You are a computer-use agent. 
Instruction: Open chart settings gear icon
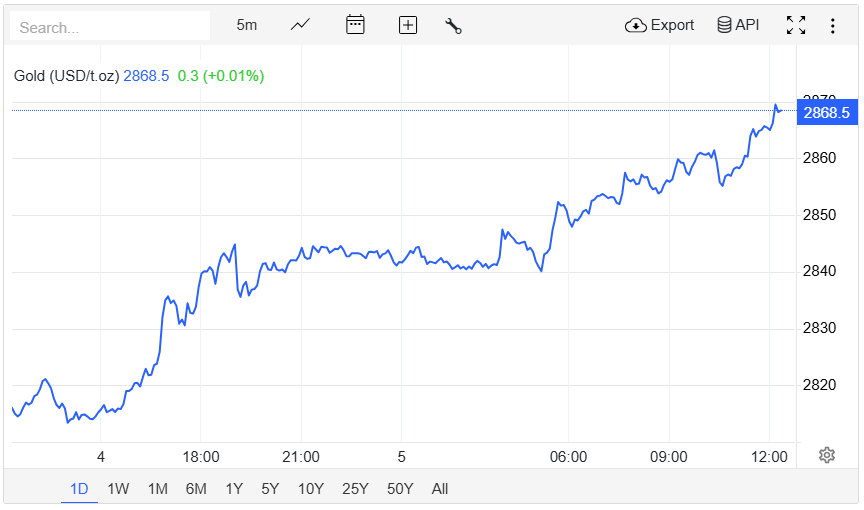pyautogui.click(x=827, y=455)
